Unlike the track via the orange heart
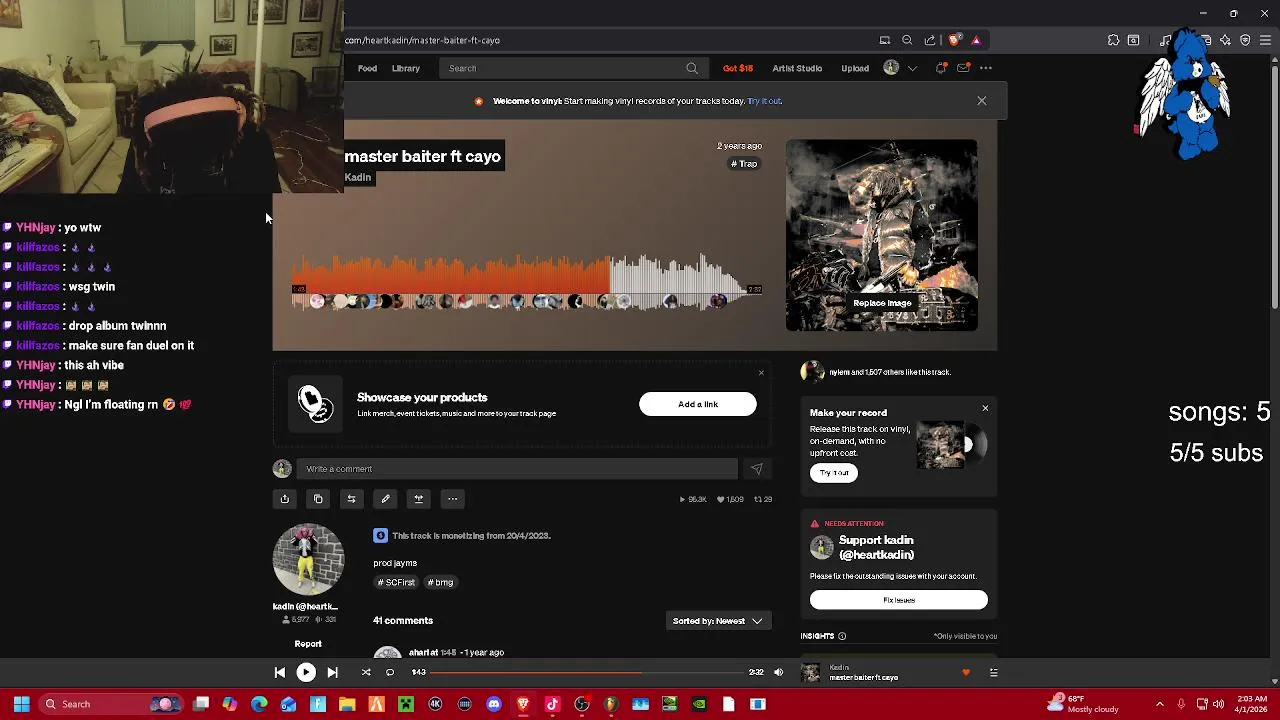1280x720 pixels. [x=966, y=673]
